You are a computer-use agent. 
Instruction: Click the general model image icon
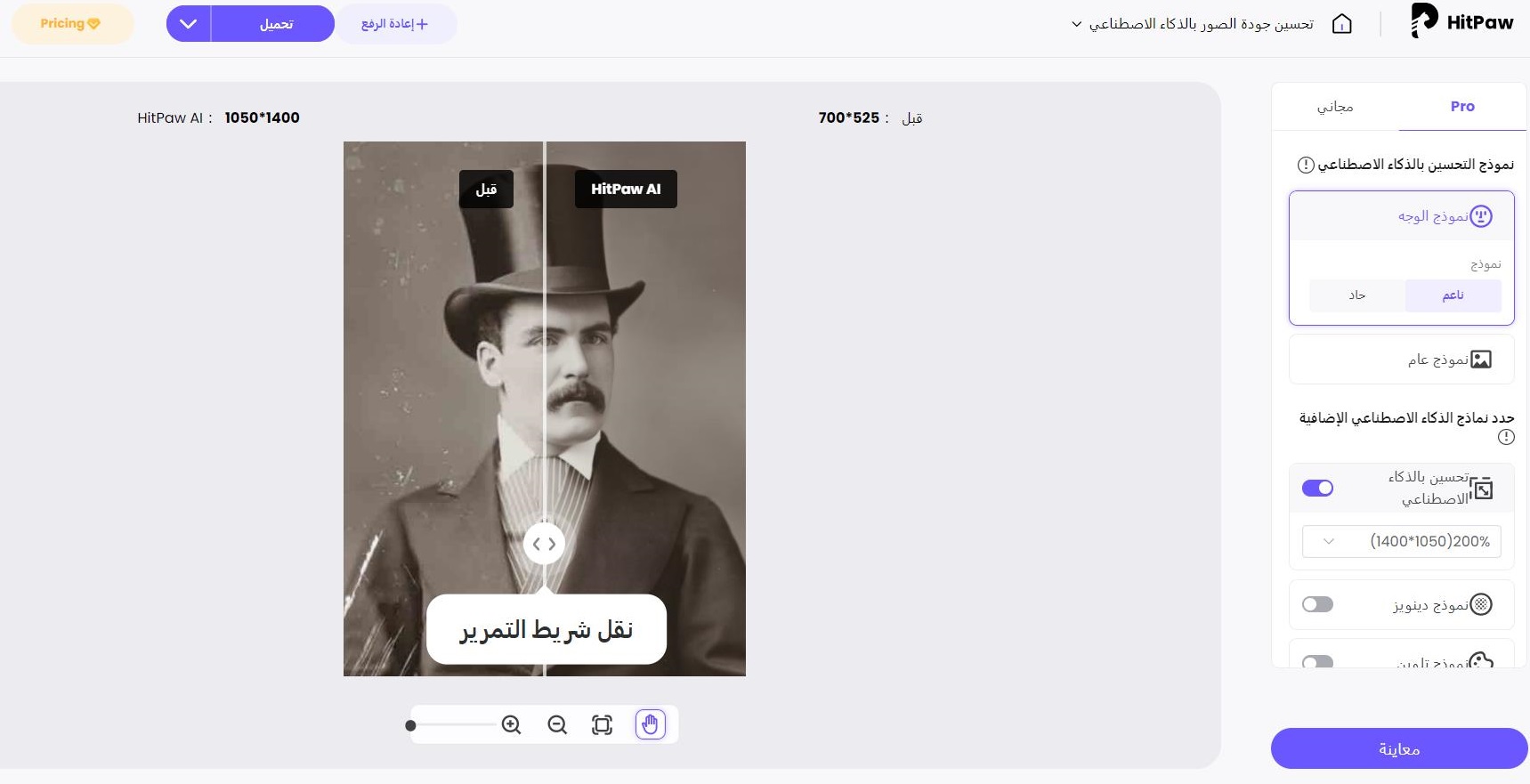pos(1481,360)
